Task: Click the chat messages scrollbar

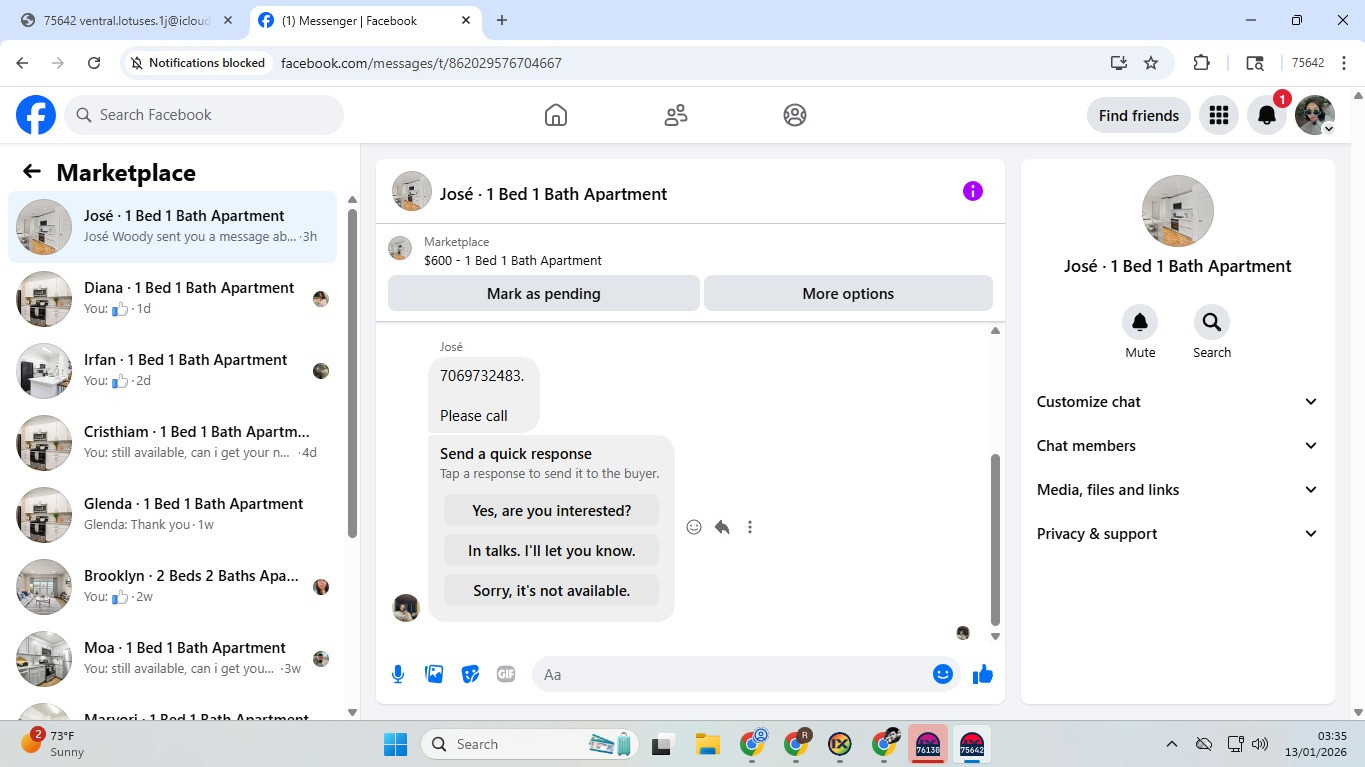Action: (995, 539)
